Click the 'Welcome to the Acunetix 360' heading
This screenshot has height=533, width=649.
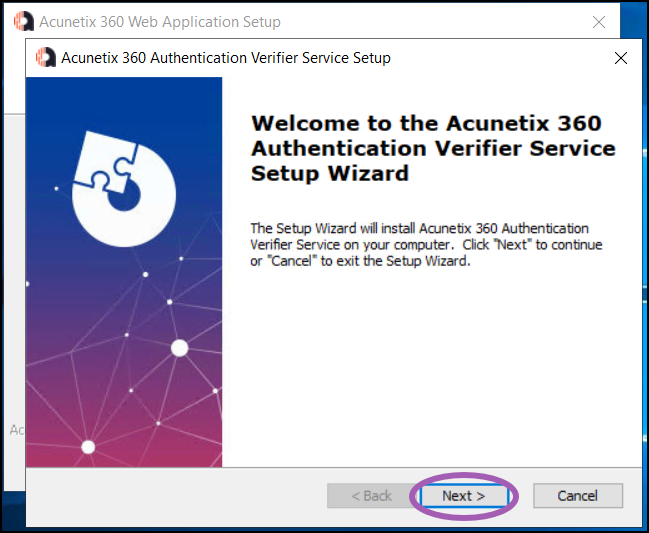click(x=433, y=148)
